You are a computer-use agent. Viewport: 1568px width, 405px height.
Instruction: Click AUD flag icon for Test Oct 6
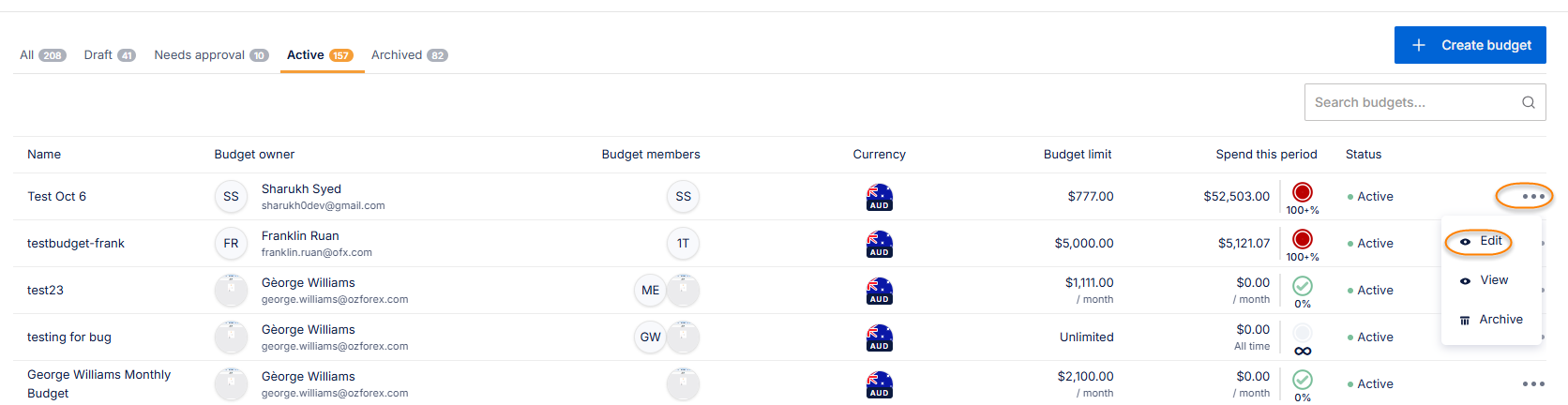879,197
